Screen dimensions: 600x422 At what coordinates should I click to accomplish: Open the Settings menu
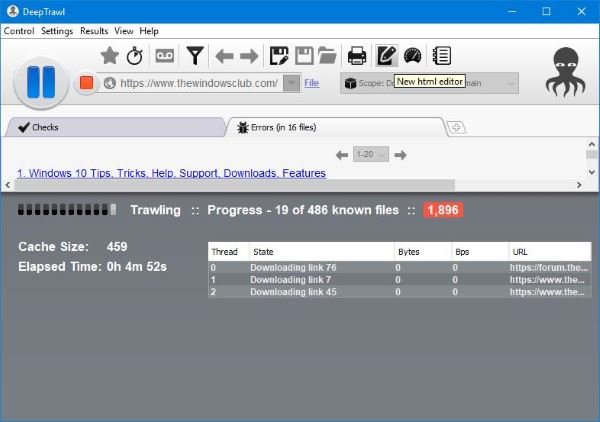[x=57, y=31]
